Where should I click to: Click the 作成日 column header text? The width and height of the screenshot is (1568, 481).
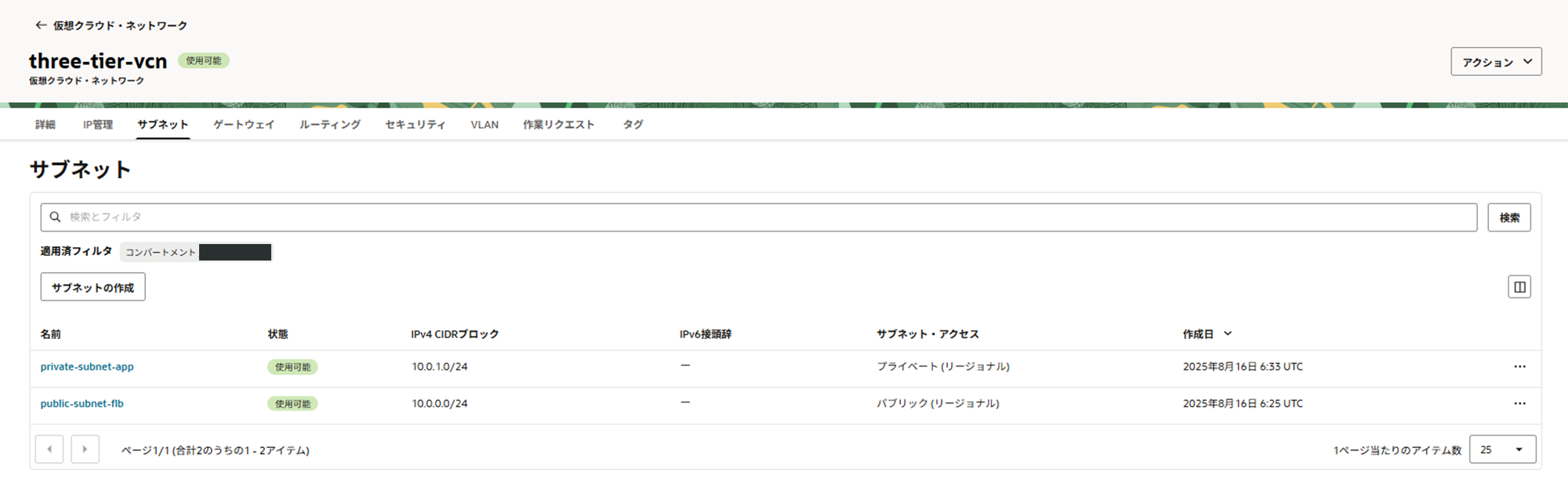click(x=1198, y=334)
